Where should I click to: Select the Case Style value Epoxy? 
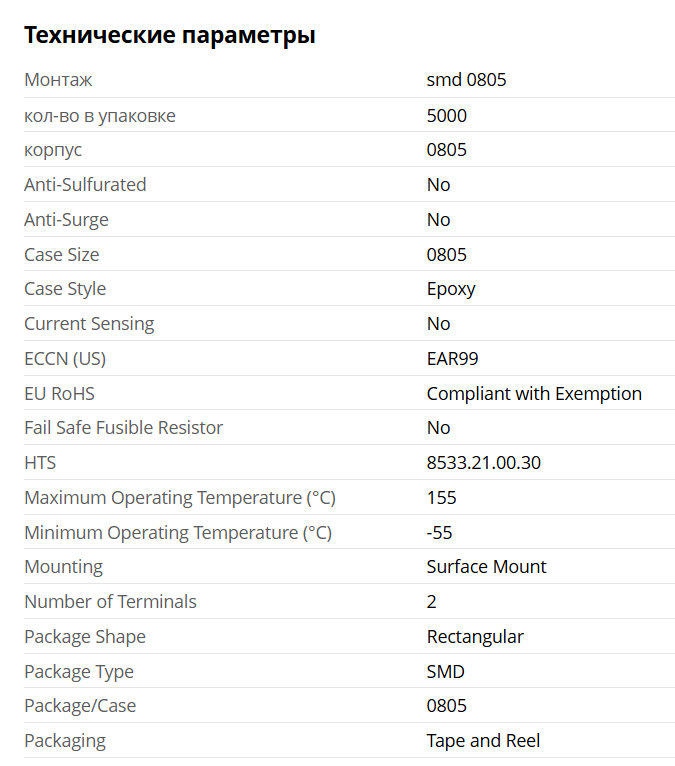click(451, 289)
